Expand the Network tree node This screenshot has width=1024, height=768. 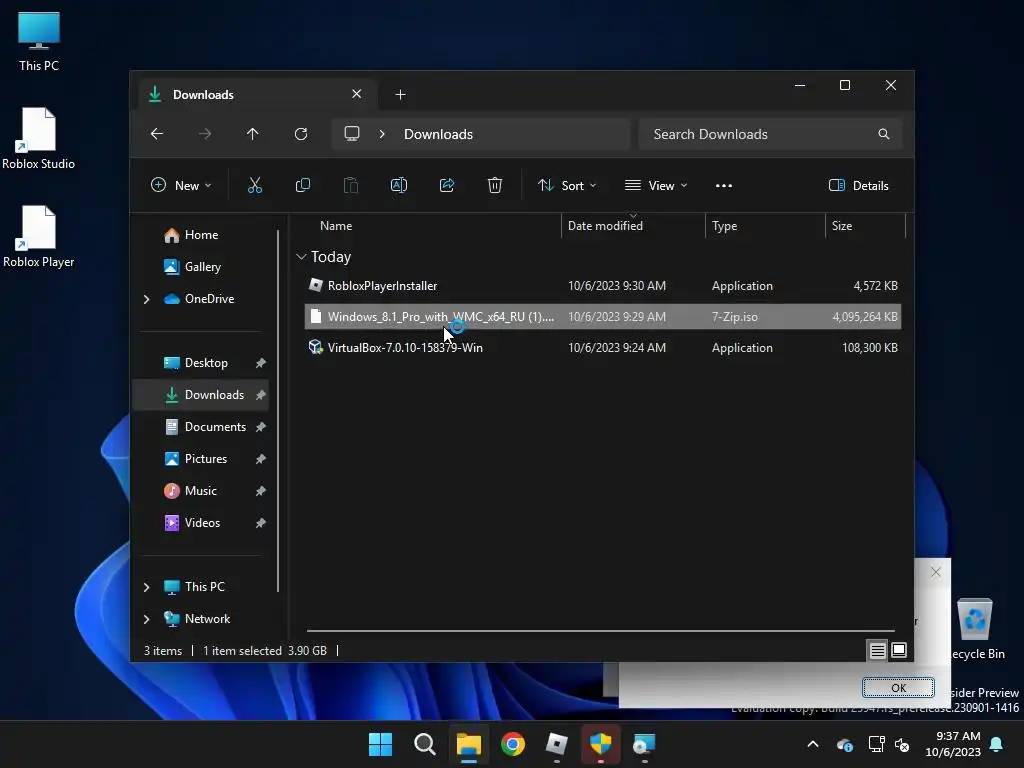[146, 619]
